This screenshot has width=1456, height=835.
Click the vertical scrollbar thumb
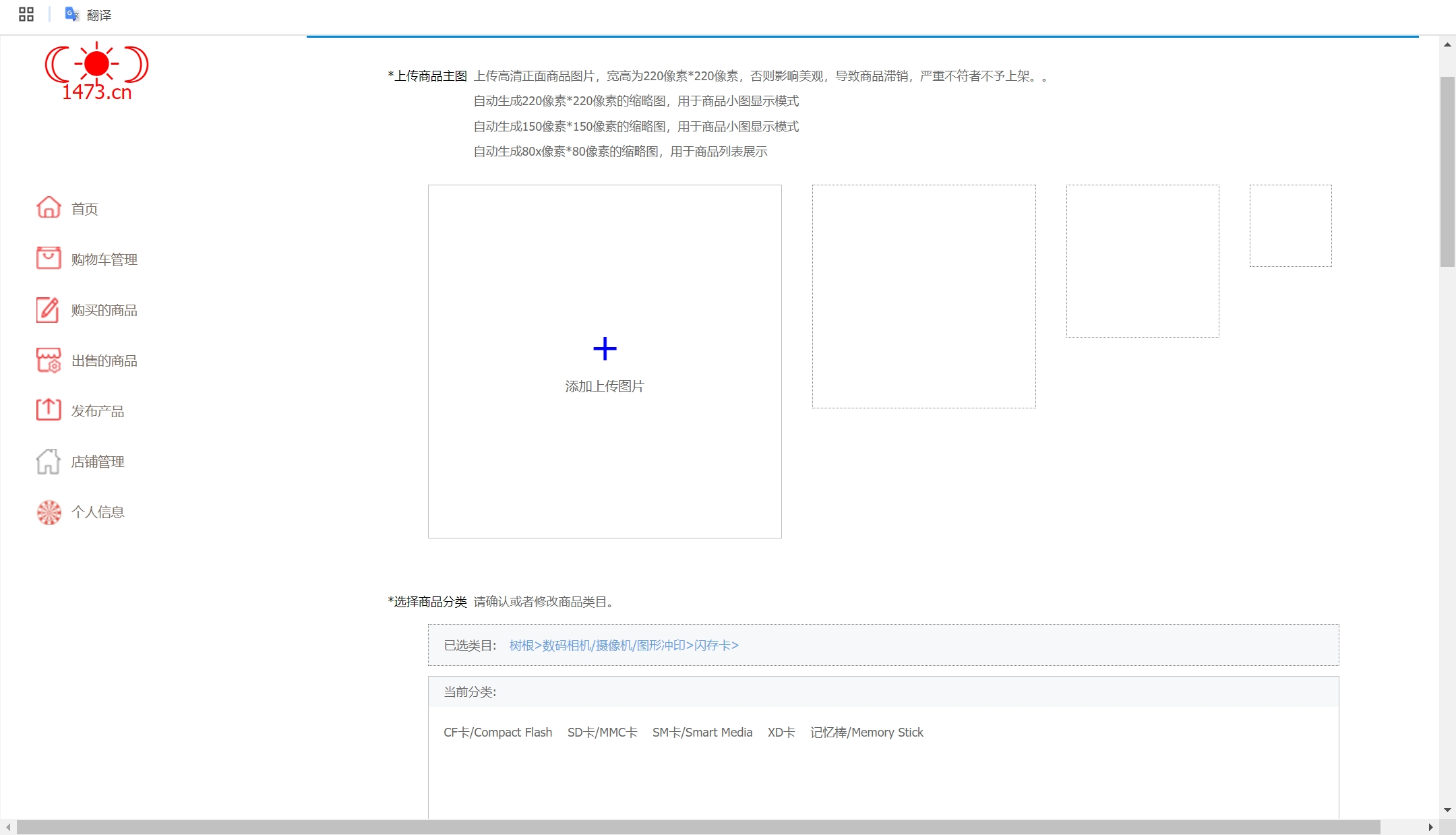1447,172
